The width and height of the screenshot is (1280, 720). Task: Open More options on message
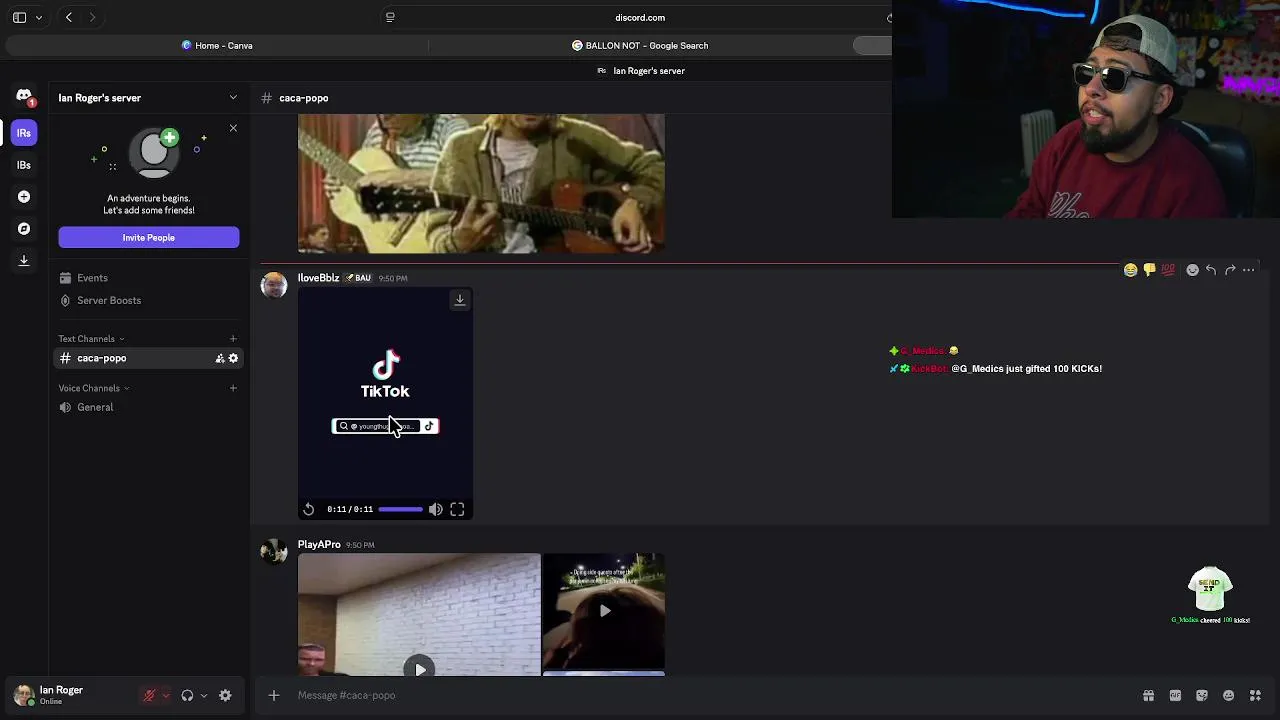click(x=1248, y=270)
